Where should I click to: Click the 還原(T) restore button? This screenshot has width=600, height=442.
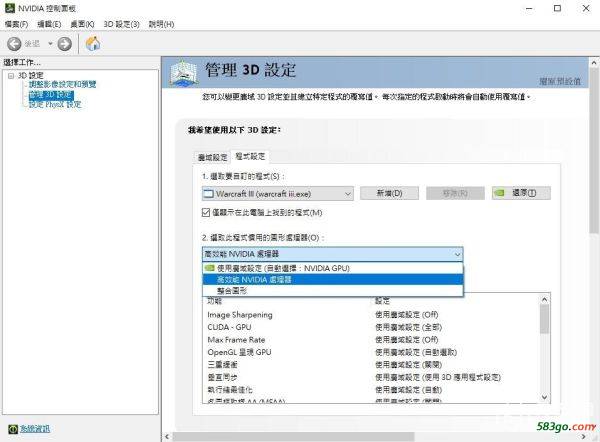pyautogui.click(x=521, y=193)
